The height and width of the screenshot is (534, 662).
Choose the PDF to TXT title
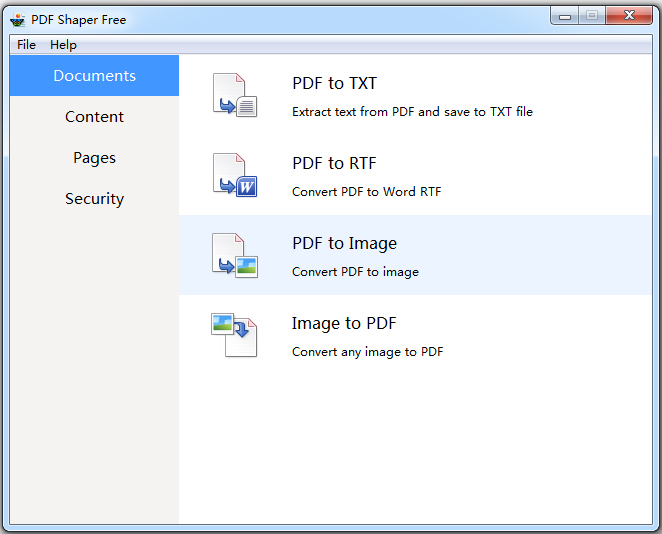(x=334, y=83)
